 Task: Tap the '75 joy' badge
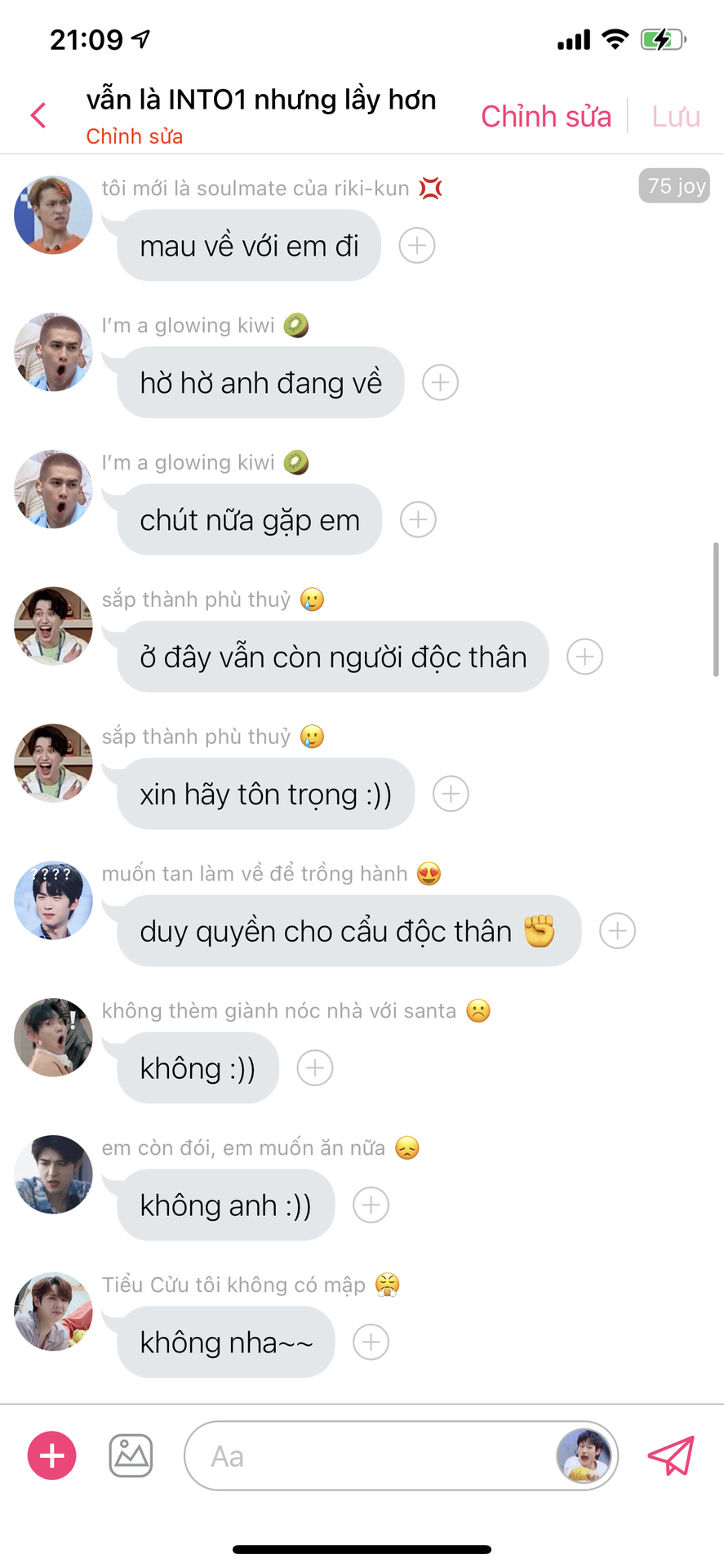[674, 186]
